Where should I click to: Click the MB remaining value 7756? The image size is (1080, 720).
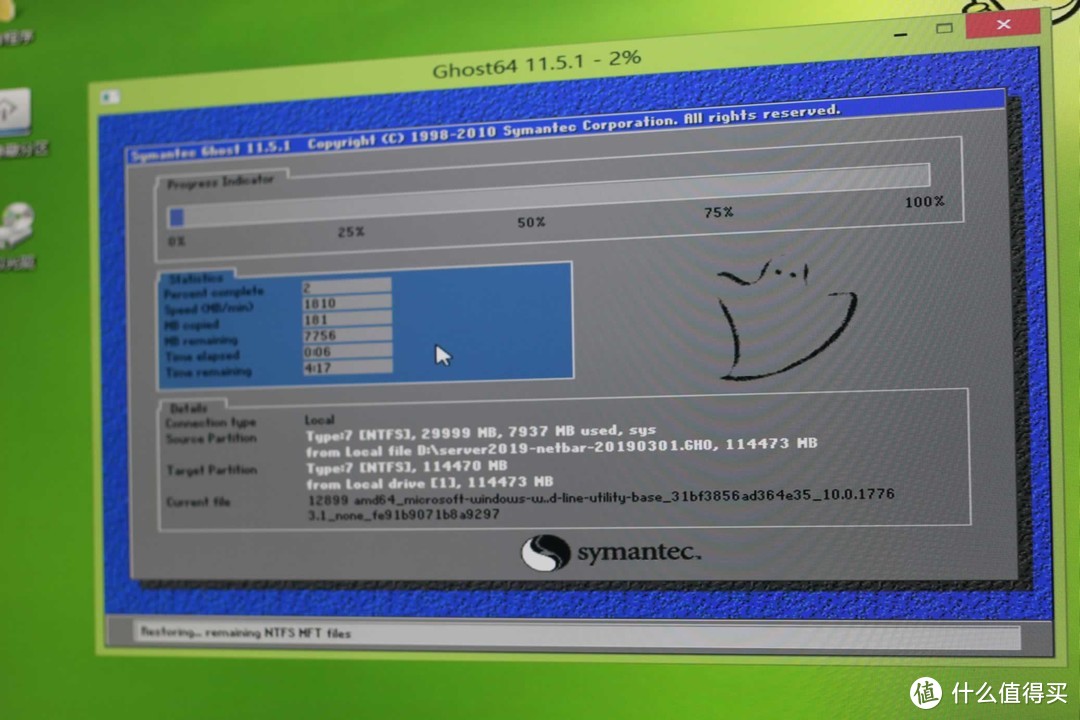pos(346,336)
